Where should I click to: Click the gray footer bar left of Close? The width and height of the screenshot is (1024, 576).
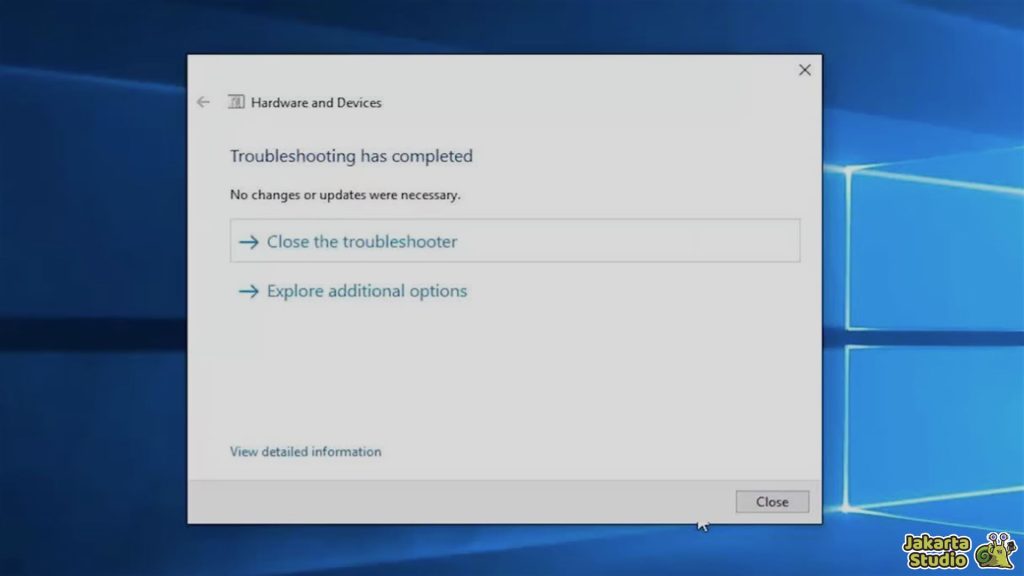[x=450, y=502]
